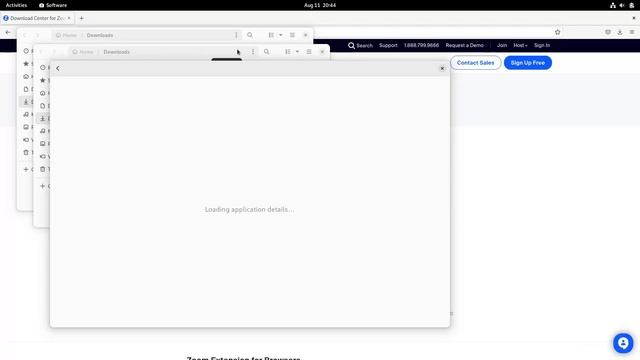Select Home in middle Files path bar
This screenshot has height=360, width=640.
(x=83, y=52)
